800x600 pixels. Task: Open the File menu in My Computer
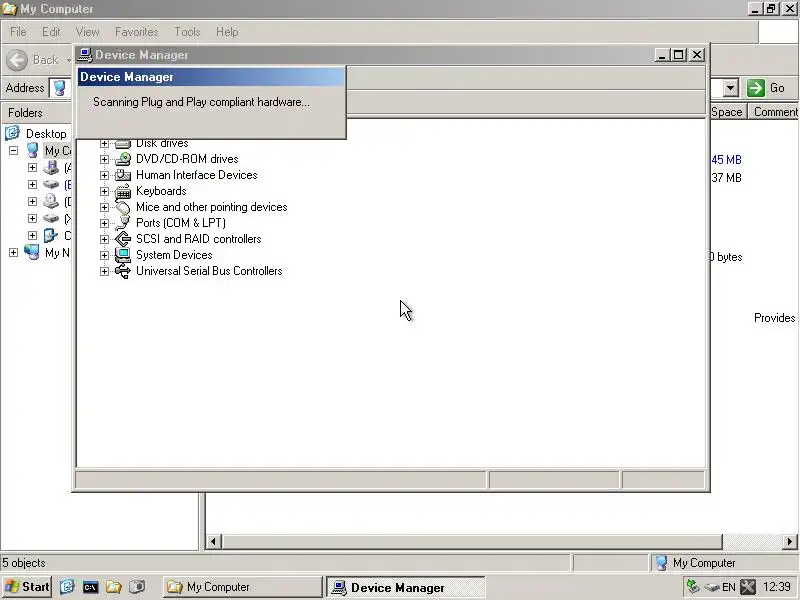pos(18,32)
